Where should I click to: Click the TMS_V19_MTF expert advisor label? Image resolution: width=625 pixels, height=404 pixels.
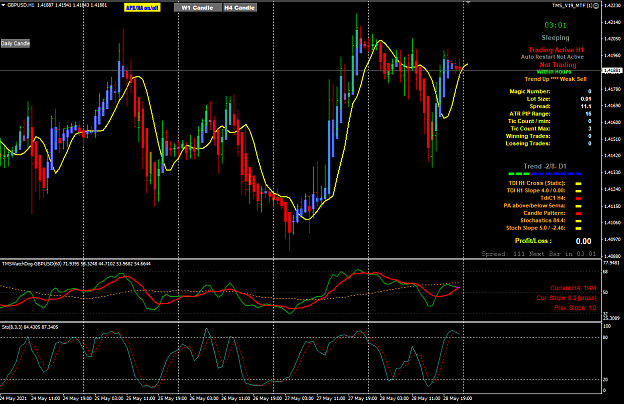(x=572, y=6)
